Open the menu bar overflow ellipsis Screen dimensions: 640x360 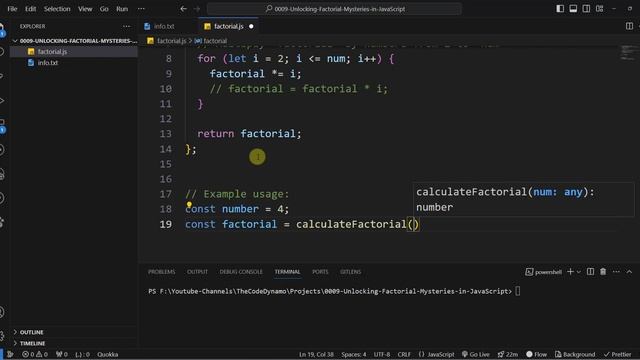pos(141,9)
